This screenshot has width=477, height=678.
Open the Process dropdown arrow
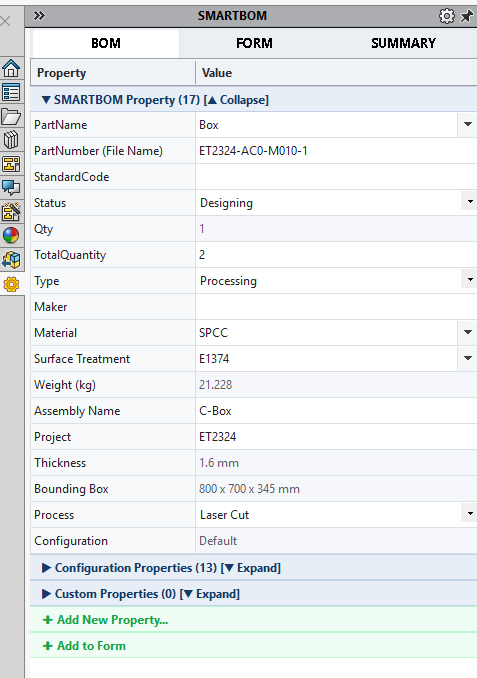pos(470,514)
